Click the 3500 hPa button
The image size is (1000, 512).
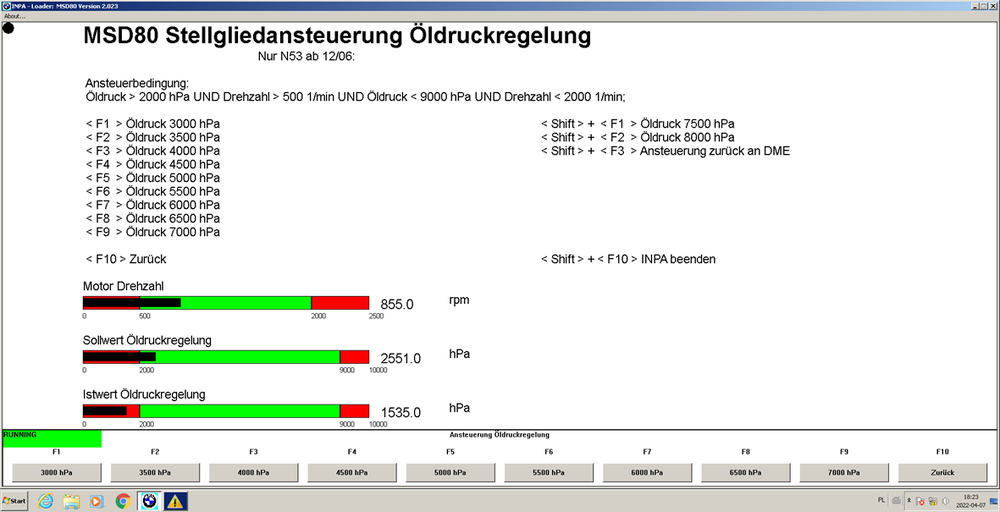pyautogui.click(x=155, y=472)
